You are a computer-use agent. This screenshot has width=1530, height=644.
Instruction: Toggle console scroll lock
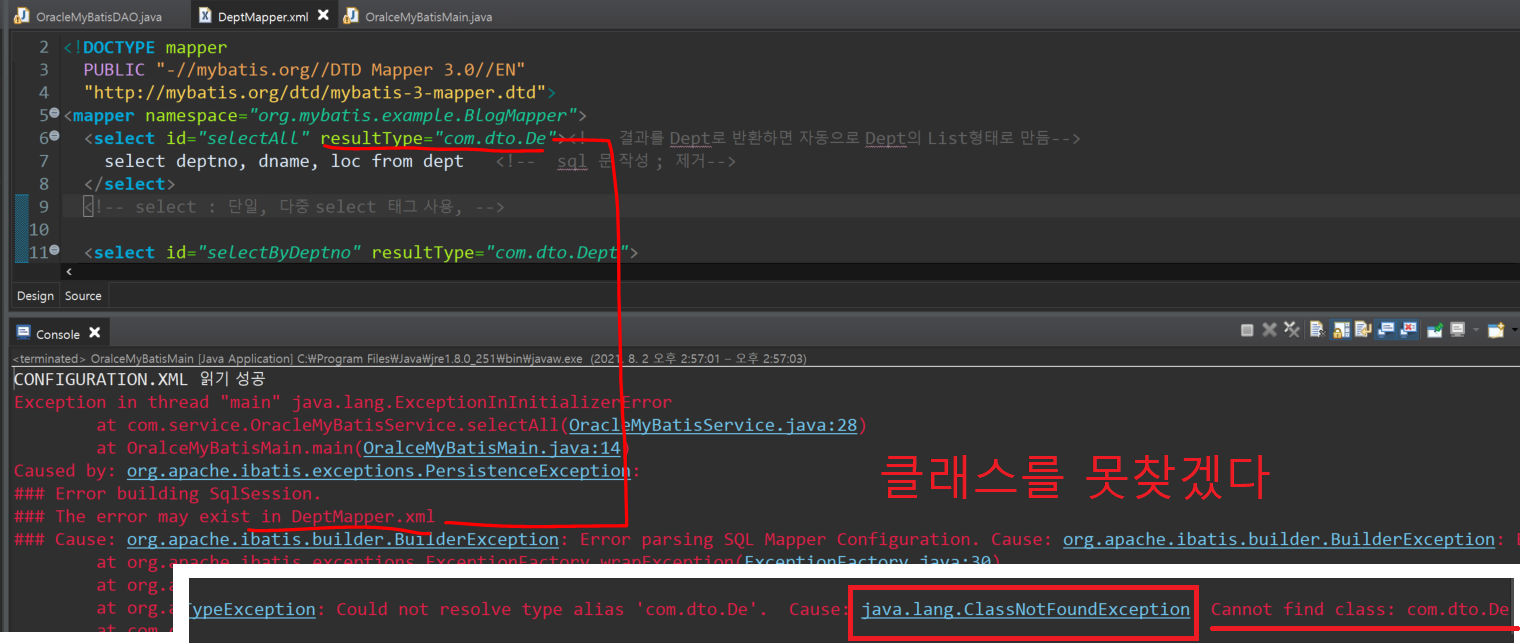(x=1341, y=329)
